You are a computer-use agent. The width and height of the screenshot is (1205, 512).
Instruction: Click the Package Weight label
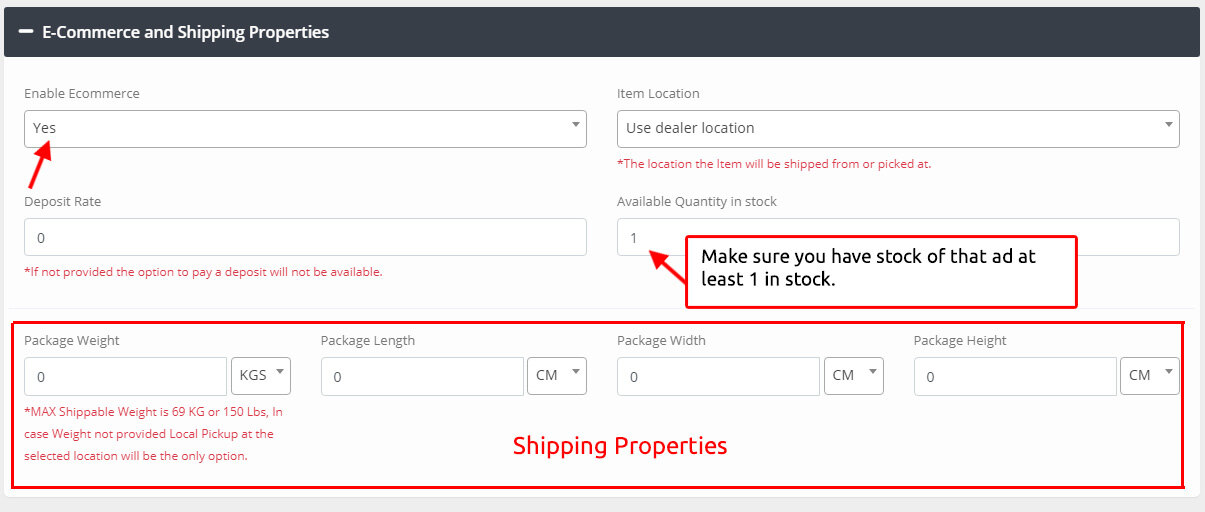(x=71, y=340)
